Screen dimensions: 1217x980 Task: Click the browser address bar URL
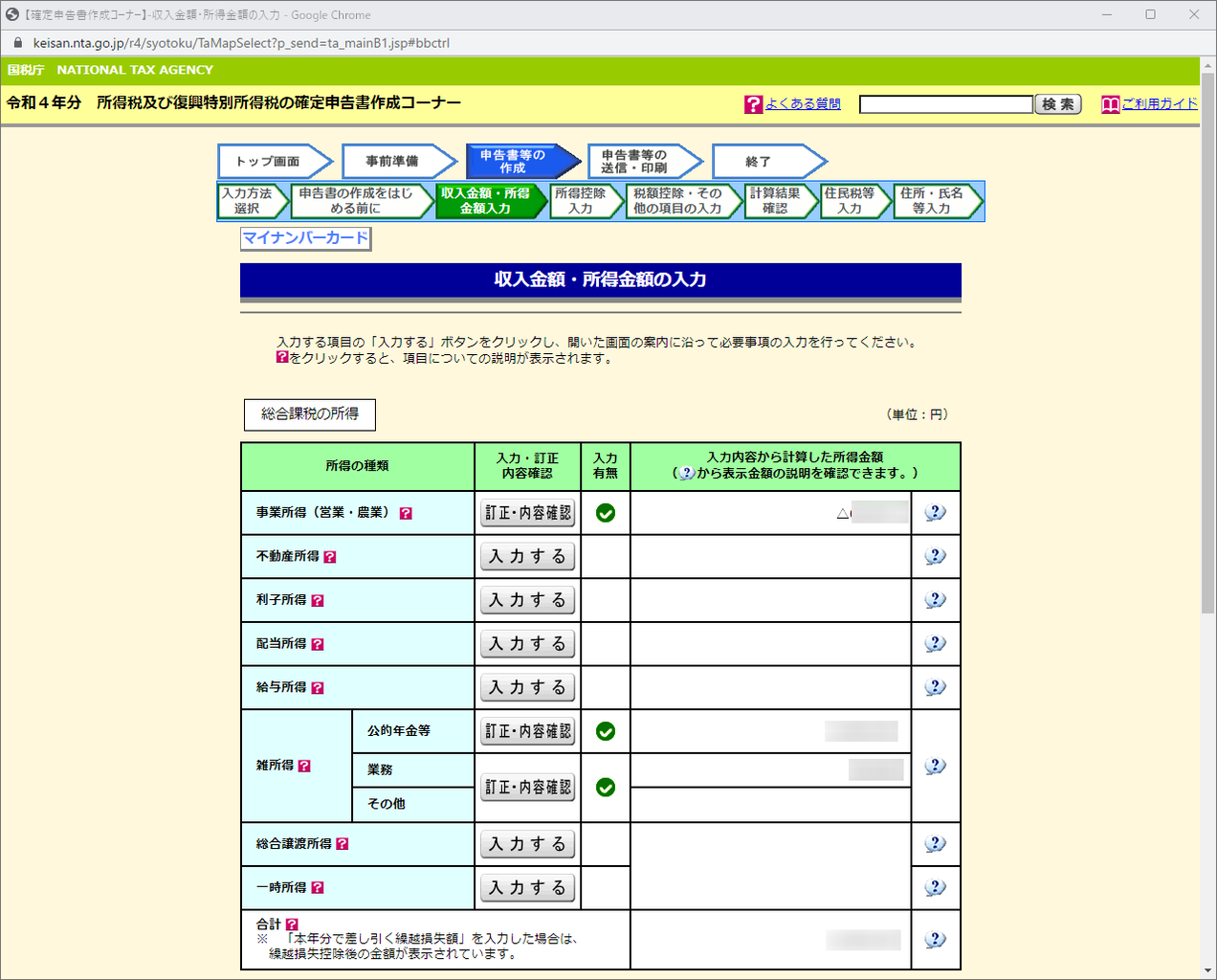241,43
